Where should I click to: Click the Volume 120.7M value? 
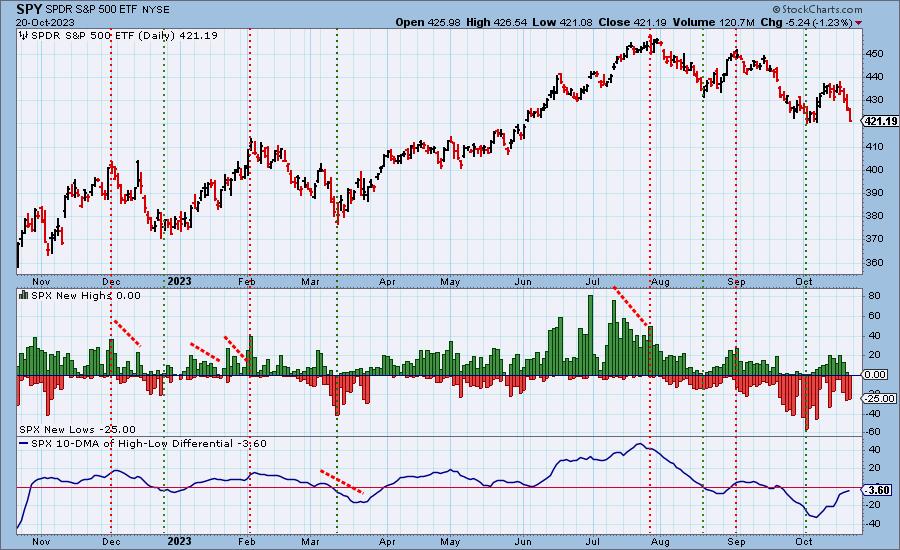[x=713, y=22]
